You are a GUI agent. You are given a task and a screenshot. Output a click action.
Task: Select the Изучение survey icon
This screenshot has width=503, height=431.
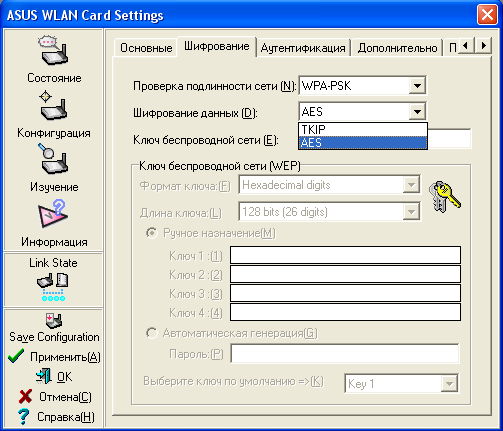click(x=53, y=159)
